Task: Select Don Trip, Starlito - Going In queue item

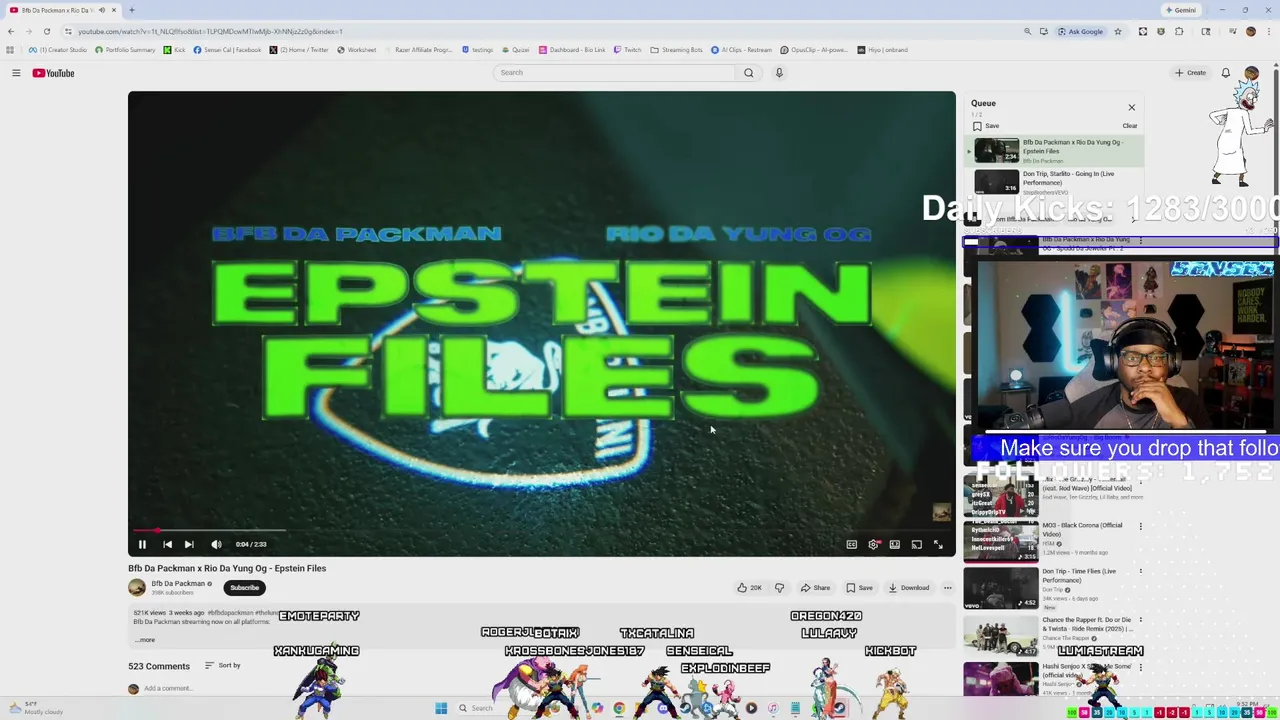Action: [x=1055, y=182]
